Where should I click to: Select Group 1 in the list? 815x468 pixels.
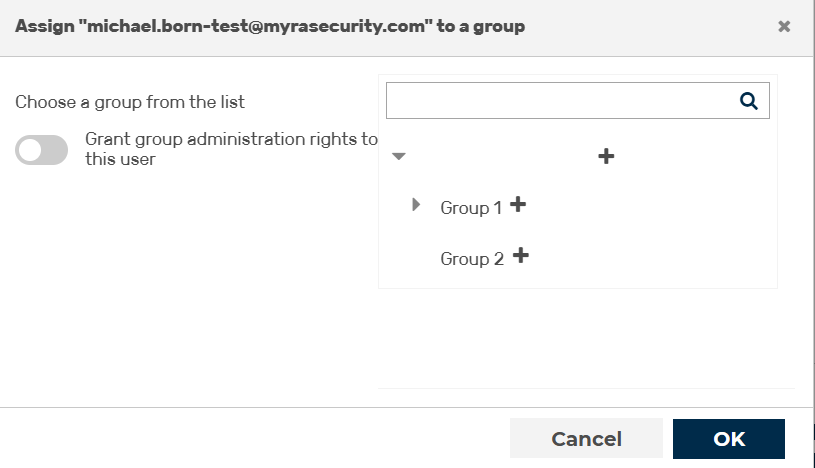(471, 207)
